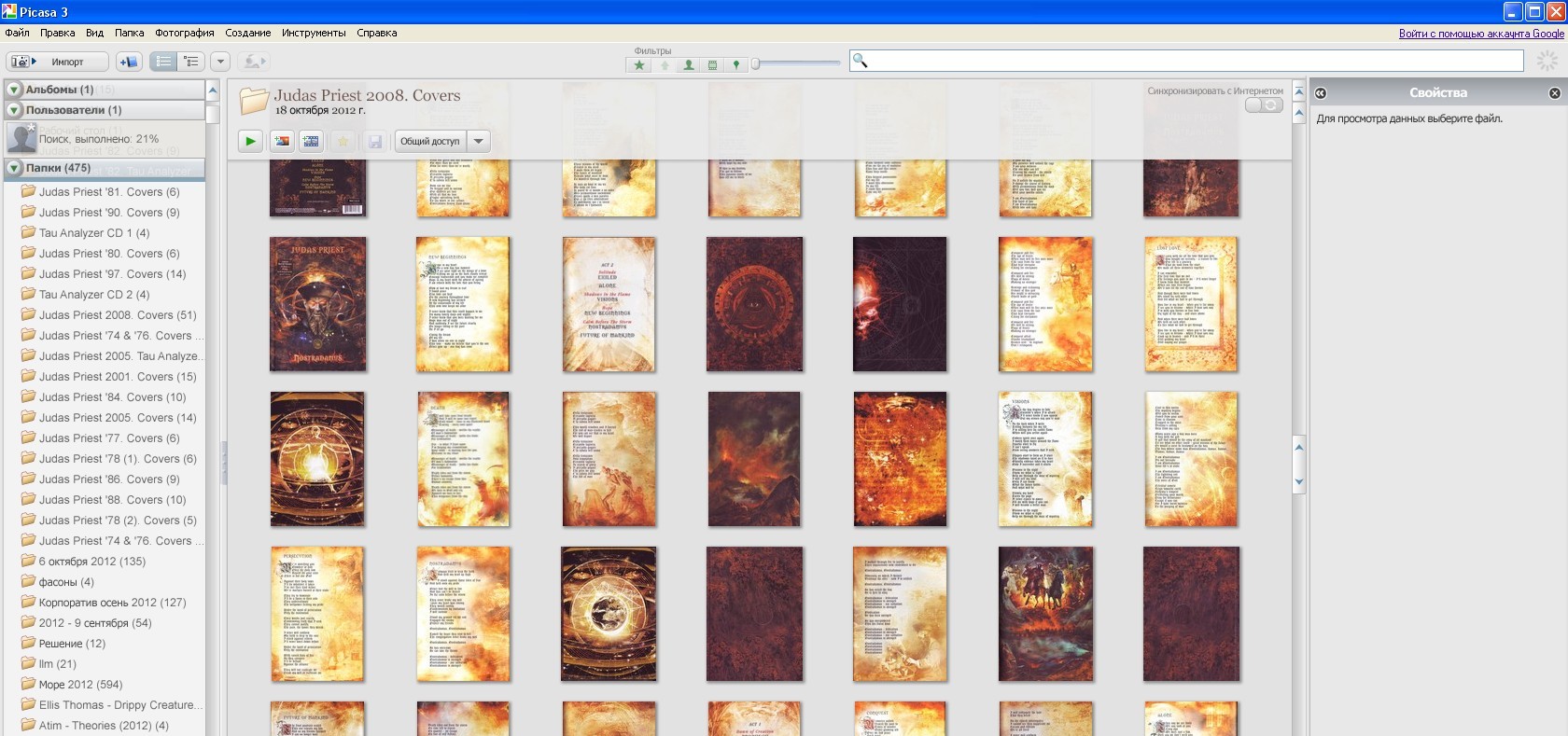Image resolution: width=1568 pixels, height=736 pixels.
Task: Click the greyed upload to web albums icon
Action: (x=253, y=62)
